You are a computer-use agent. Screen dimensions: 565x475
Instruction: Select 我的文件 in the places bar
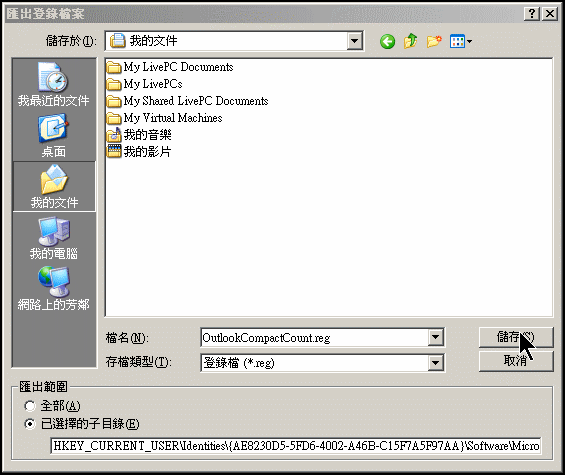(x=54, y=186)
